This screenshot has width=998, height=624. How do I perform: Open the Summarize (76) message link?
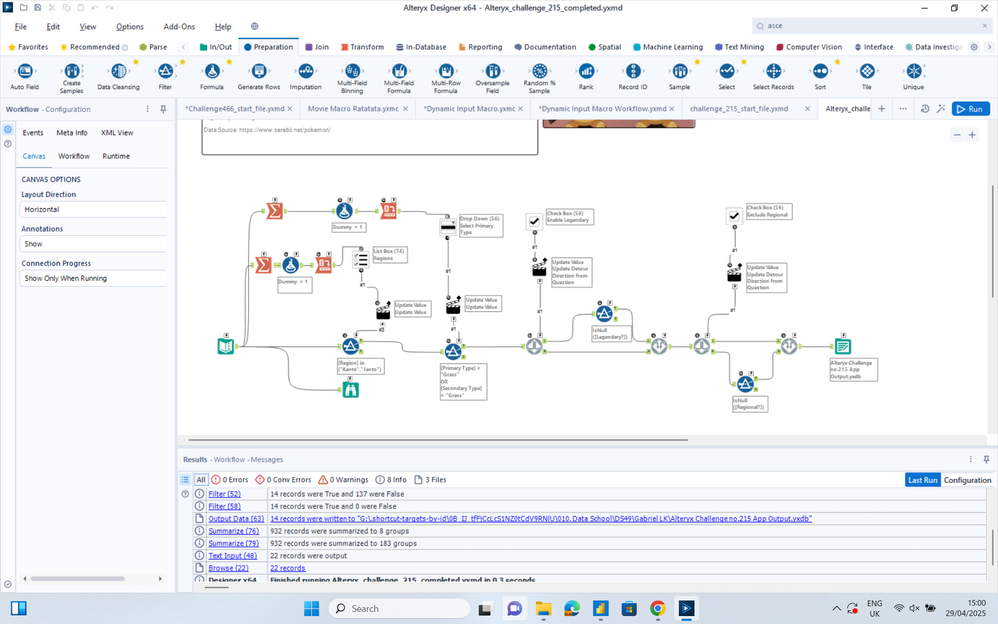(x=233, y=530)
